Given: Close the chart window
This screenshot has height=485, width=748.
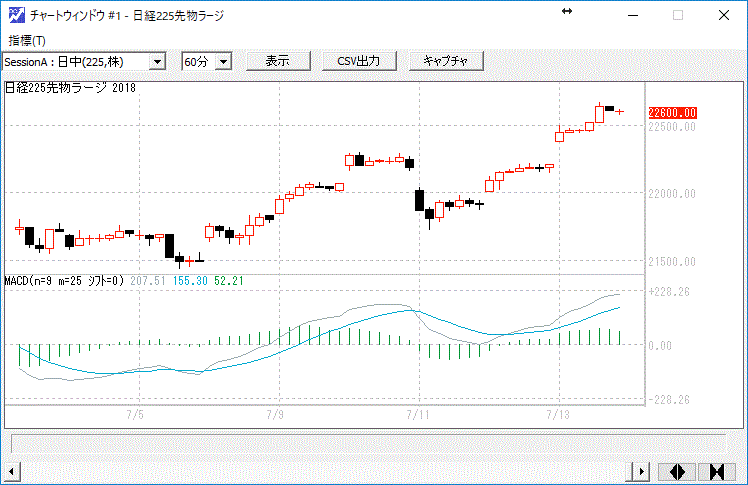Looking at the screenshot, I should [x=724, y=15].
